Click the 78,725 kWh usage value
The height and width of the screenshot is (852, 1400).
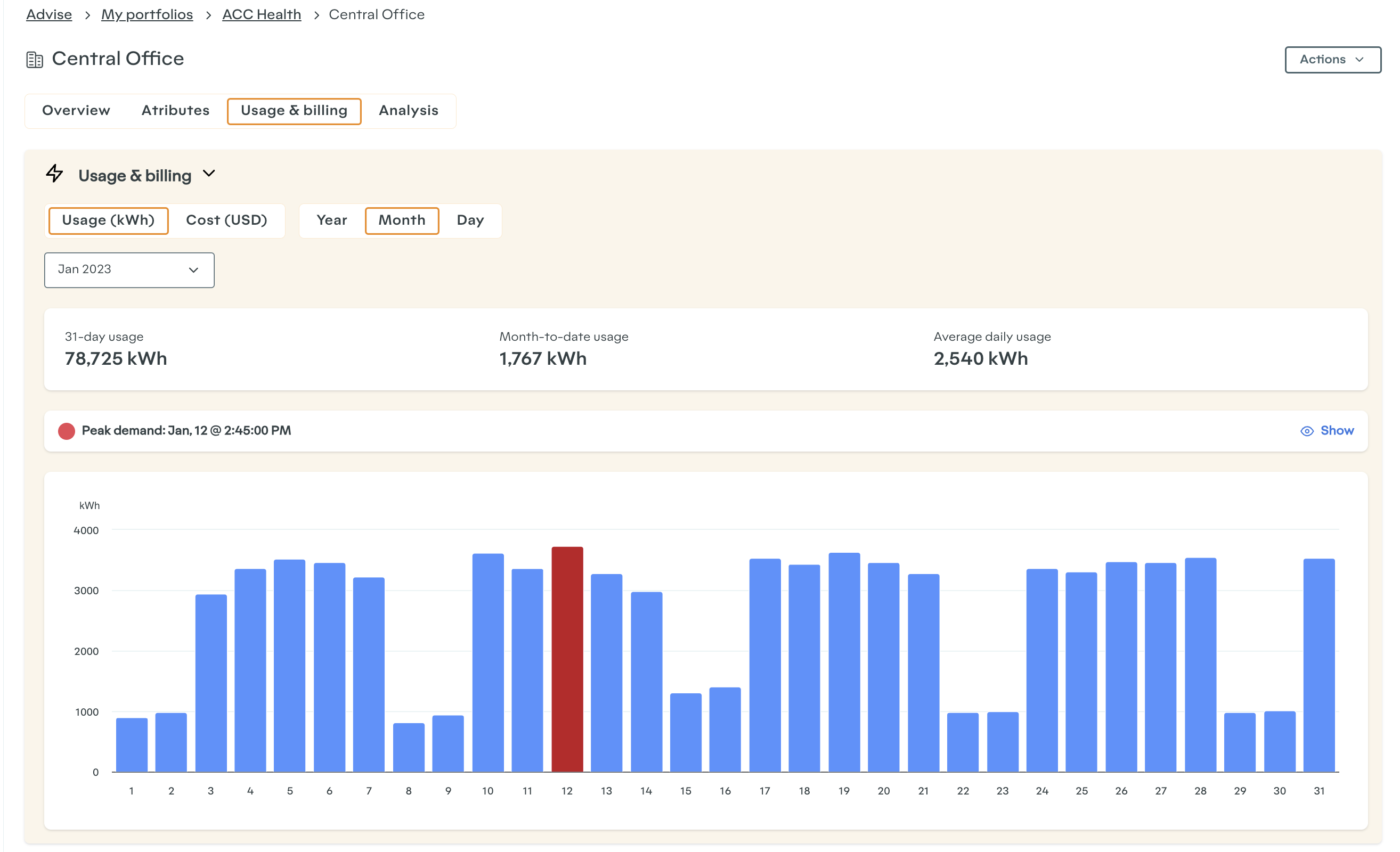point(116,359)
